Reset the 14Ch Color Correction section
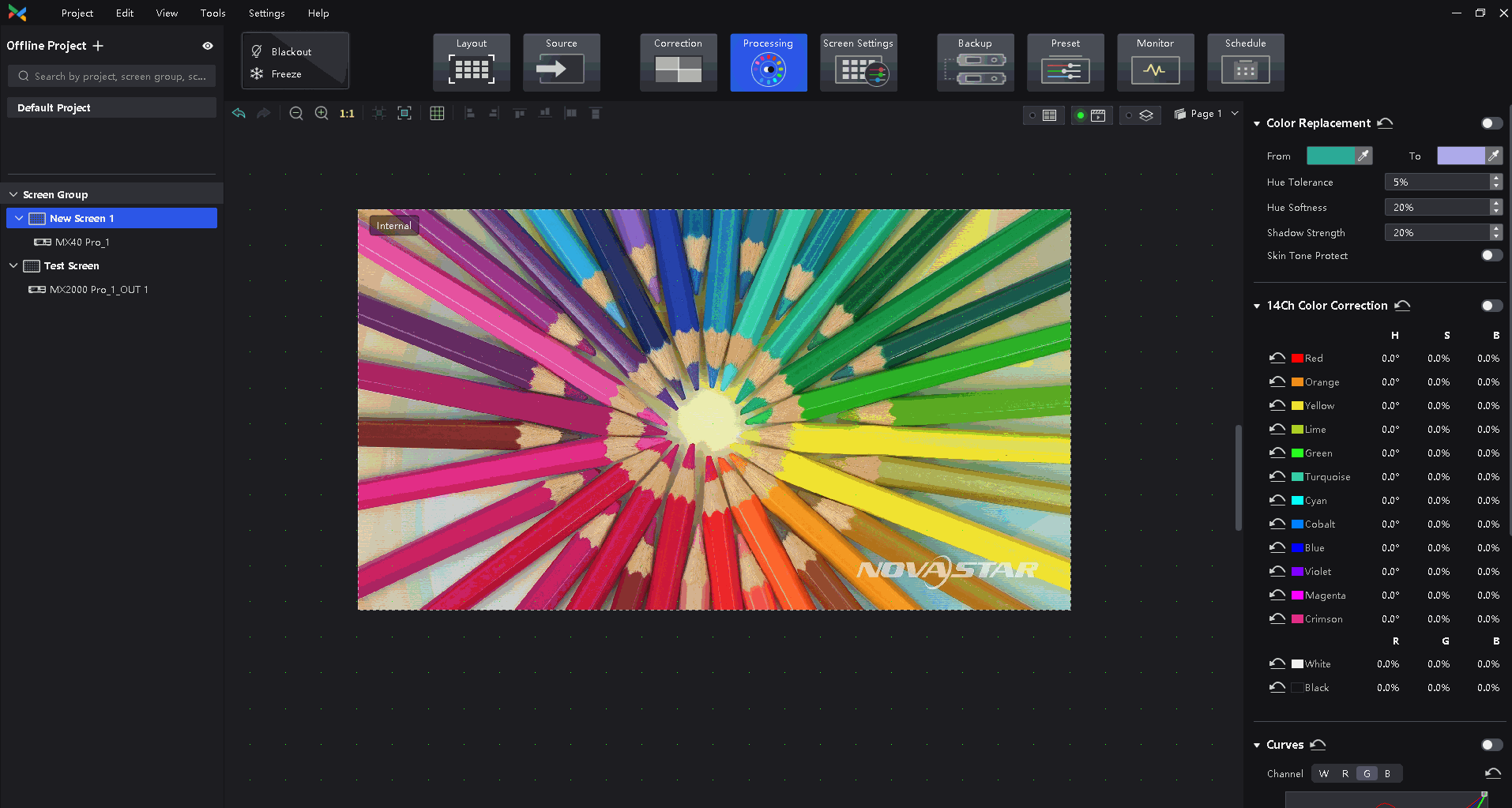 1402,305
